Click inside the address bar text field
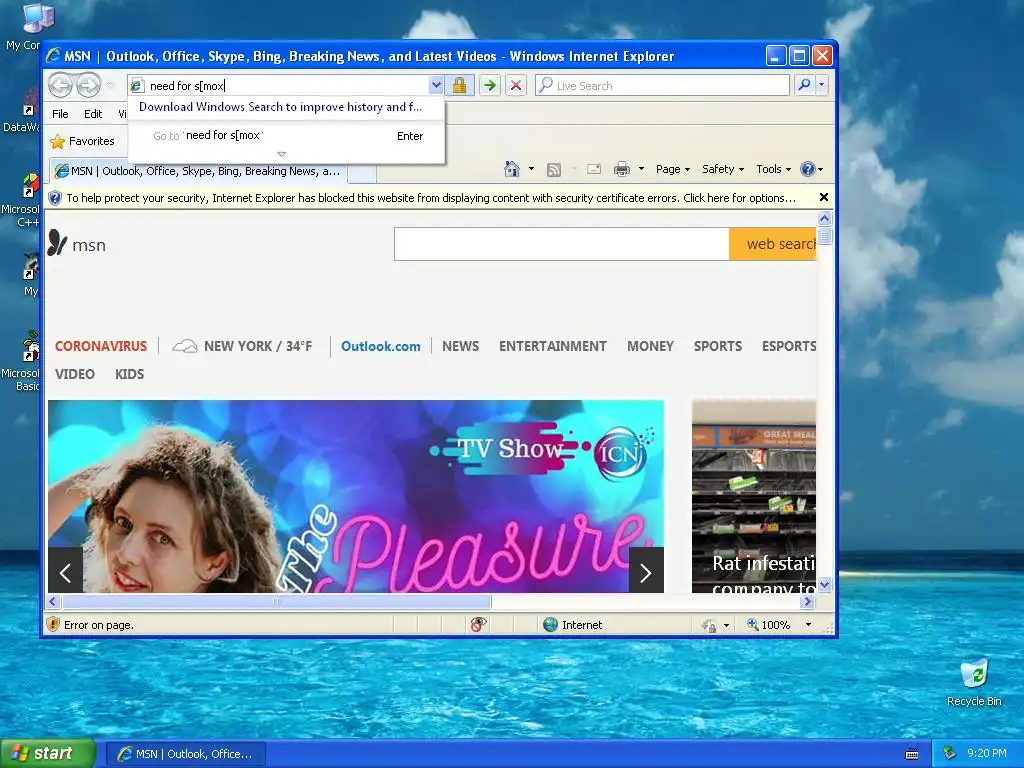 [286, 86]
